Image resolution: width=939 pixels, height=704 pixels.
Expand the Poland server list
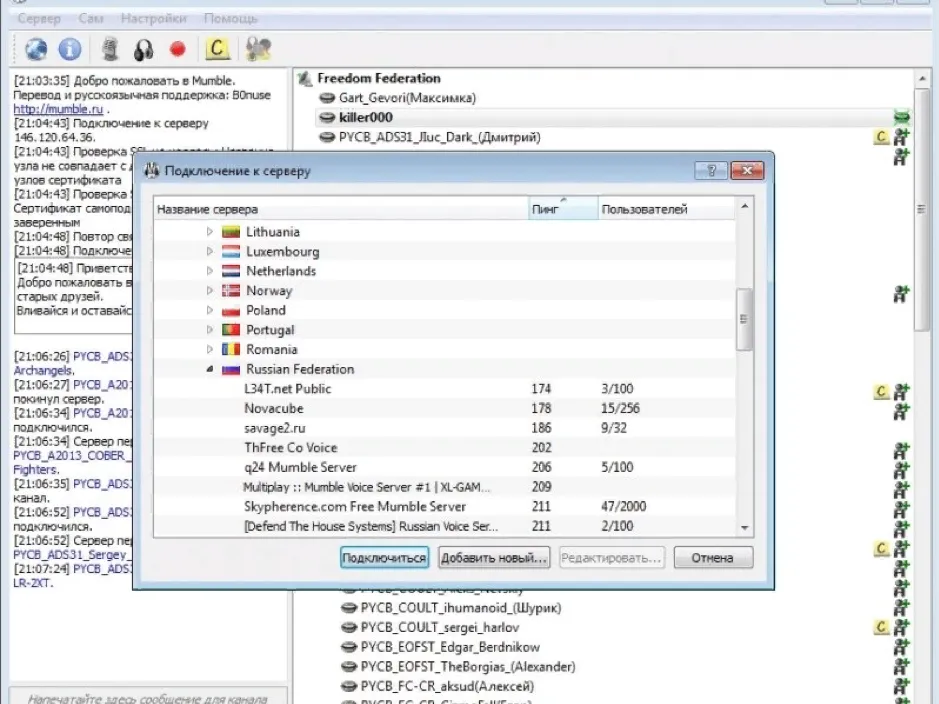(x=210, y=310)
